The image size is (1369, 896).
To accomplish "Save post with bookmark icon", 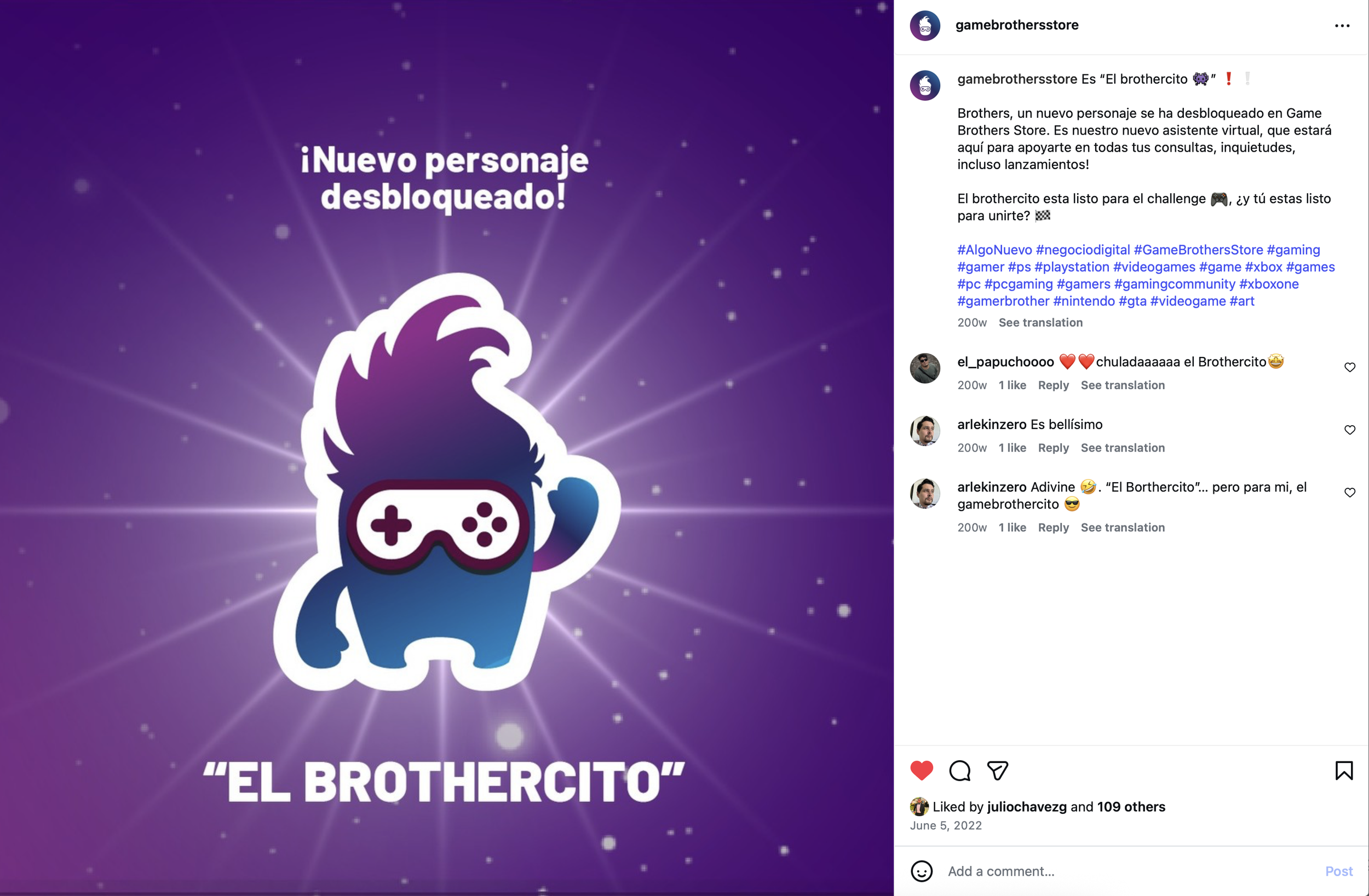I will pyautogui.click(x=1344, y=770).
